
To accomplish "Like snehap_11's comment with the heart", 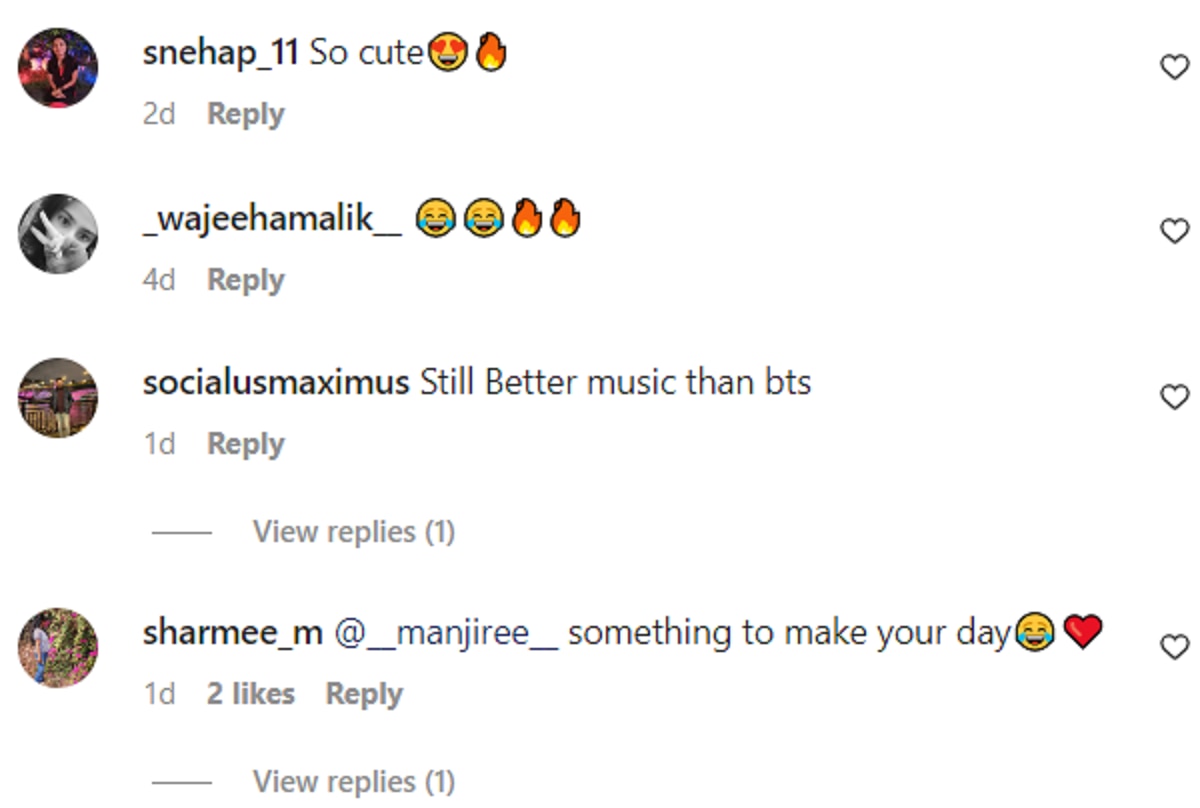I will (x=1173, y=67).
